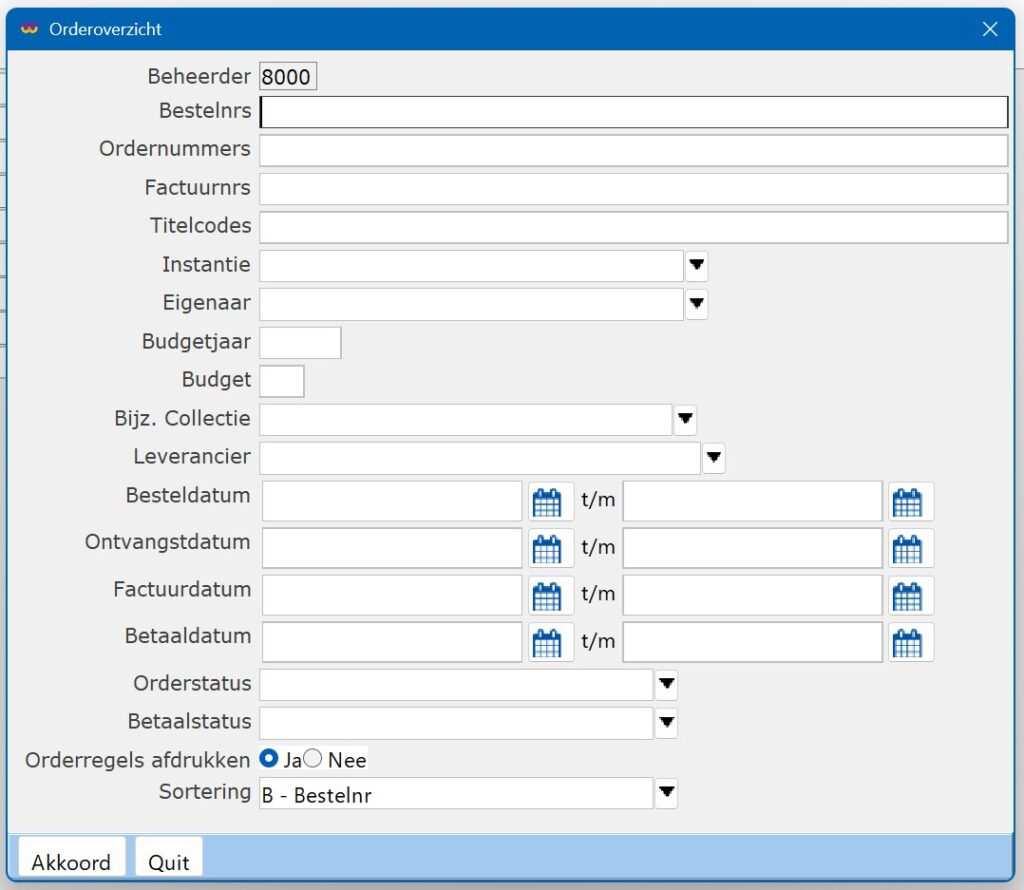Open the Leverancier dropdown list

714,459
